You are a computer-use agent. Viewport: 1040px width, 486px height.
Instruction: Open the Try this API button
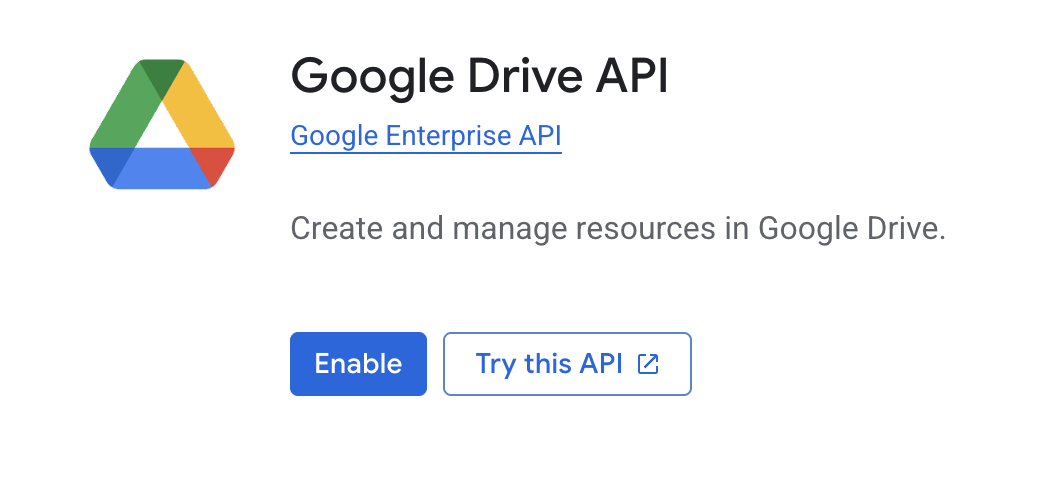pos(567,364)
